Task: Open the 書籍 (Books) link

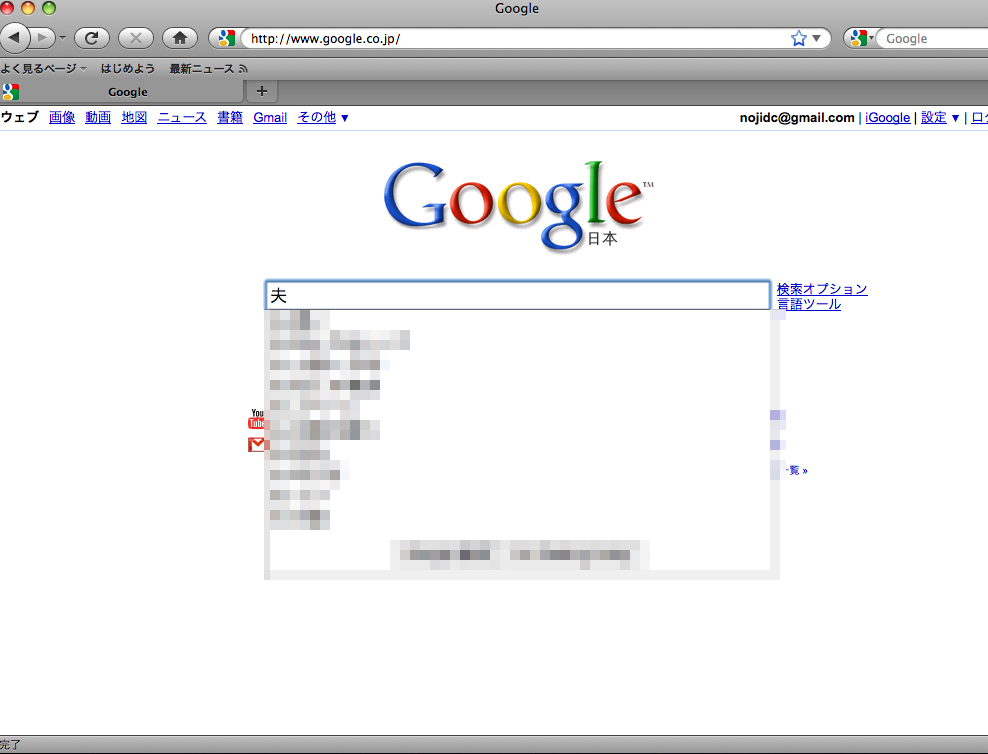Action: (230, 117)
